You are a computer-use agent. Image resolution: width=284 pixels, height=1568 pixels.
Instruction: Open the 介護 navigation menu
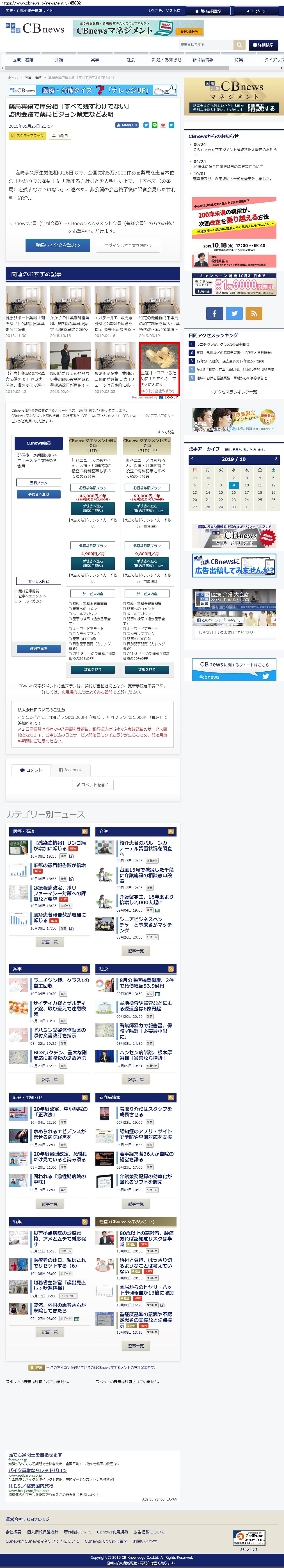[59, 60]
